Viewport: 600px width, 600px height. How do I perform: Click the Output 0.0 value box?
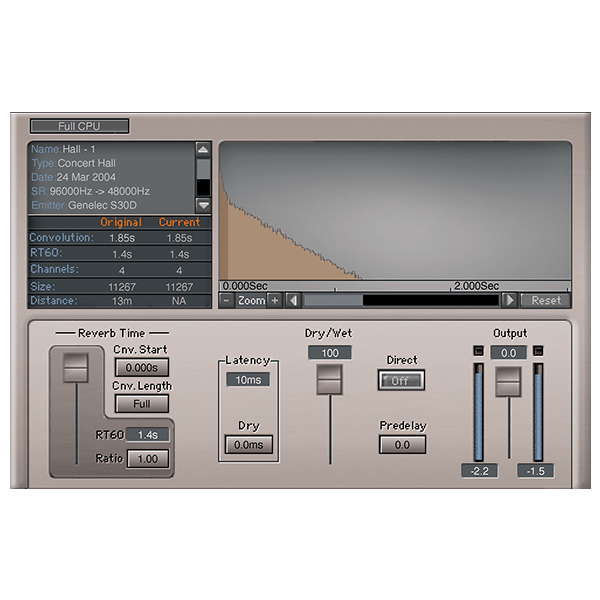509,353
